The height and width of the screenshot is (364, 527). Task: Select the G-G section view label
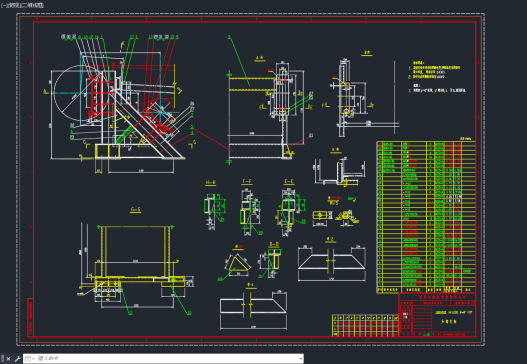pos(135,209)
